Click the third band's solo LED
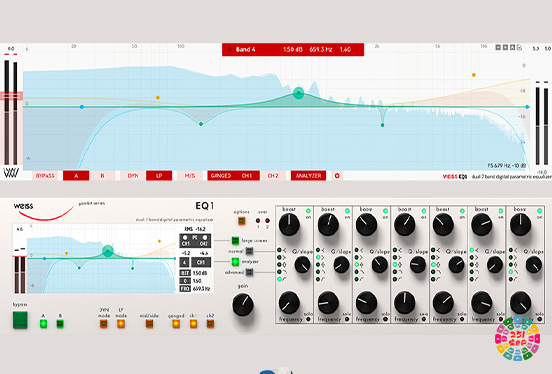Screen dimensions: 552x374 [x=385, y=319]
